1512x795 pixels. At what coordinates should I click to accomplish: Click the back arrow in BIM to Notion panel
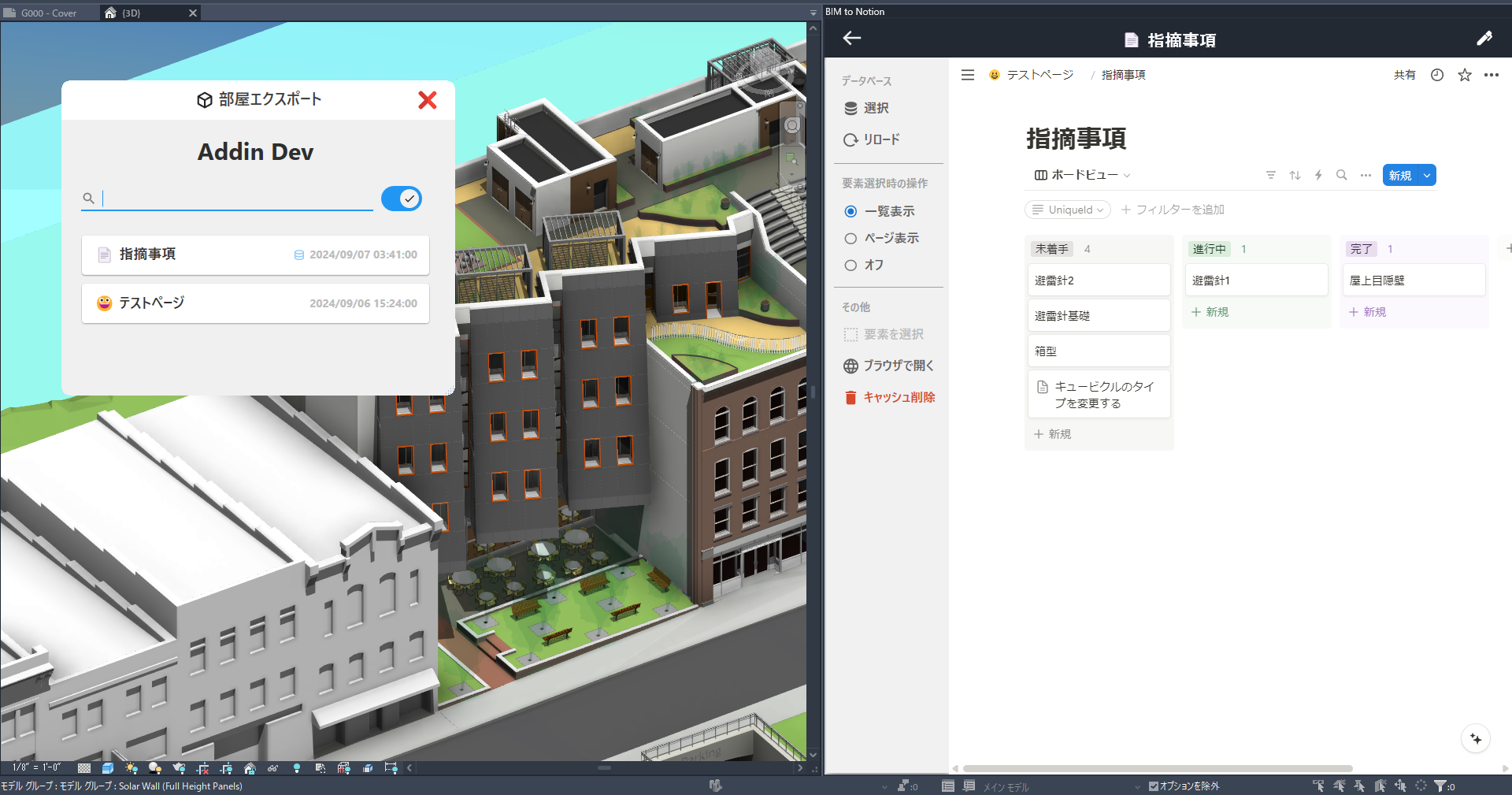[852, 38]
